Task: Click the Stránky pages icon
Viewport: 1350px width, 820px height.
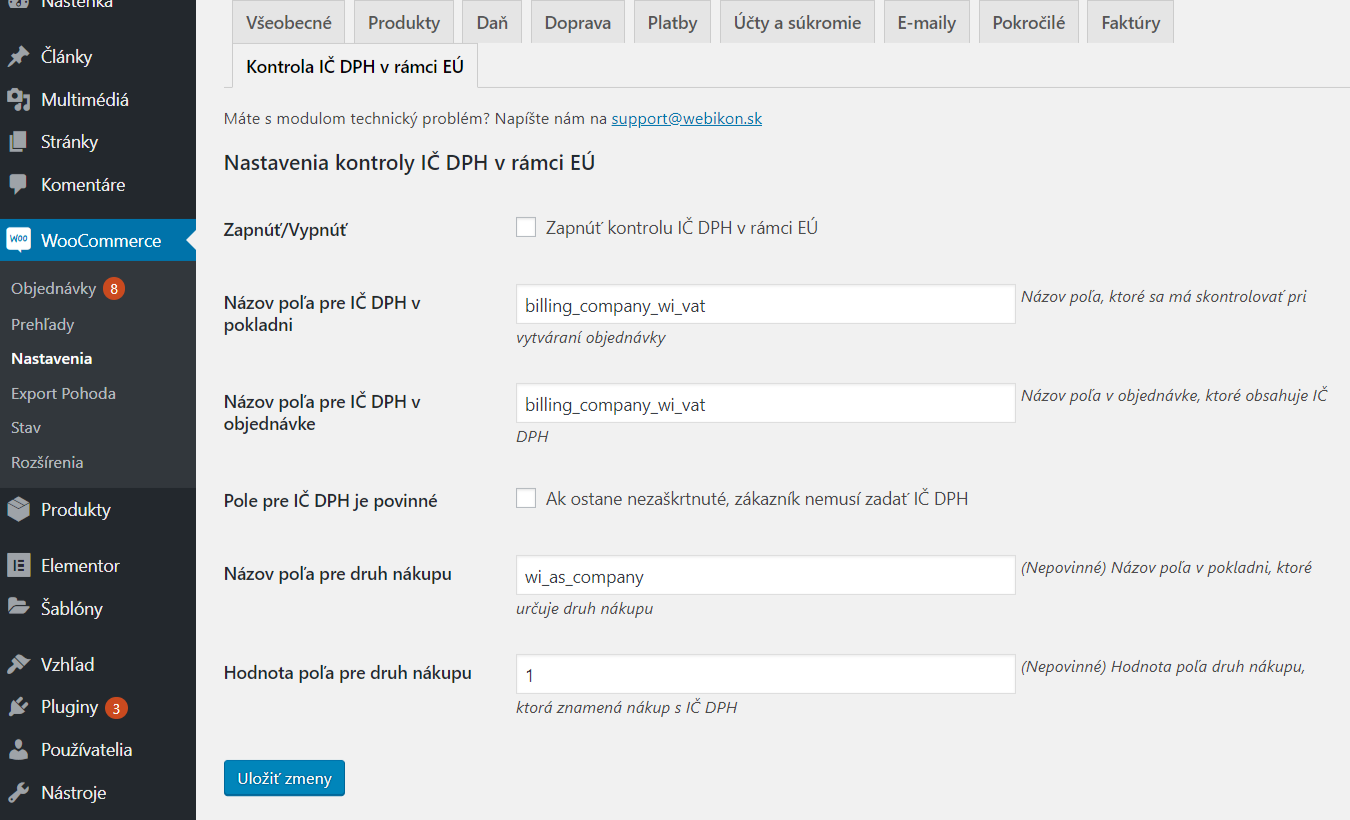Action: [x=18, y=142]
